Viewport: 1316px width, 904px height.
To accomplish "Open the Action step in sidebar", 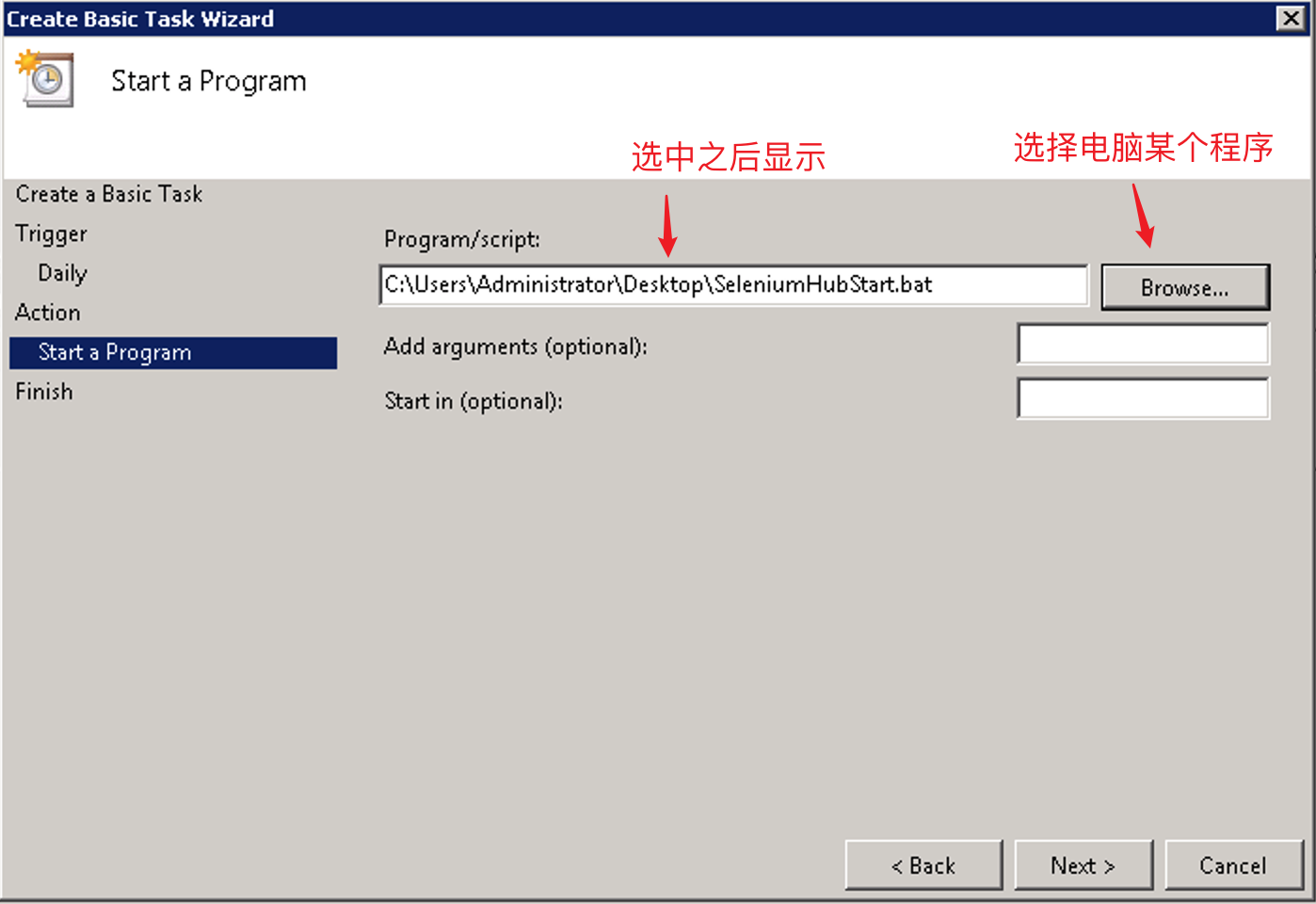I will coord(47,313).
